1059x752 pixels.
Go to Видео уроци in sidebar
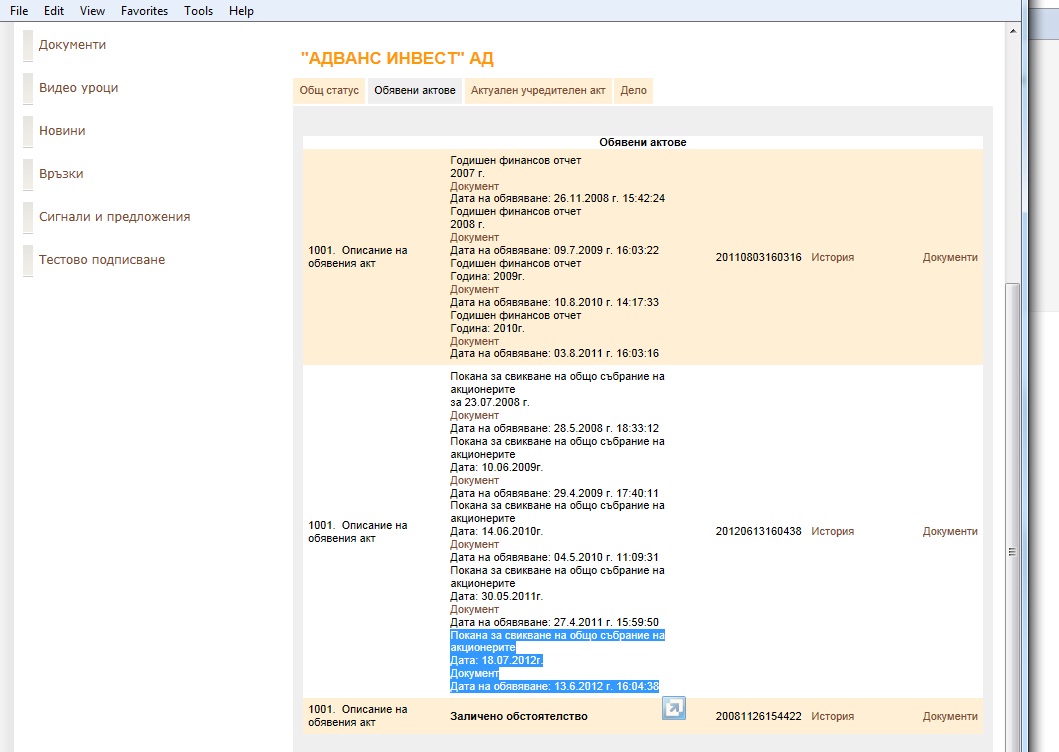(x=78, y=88)
